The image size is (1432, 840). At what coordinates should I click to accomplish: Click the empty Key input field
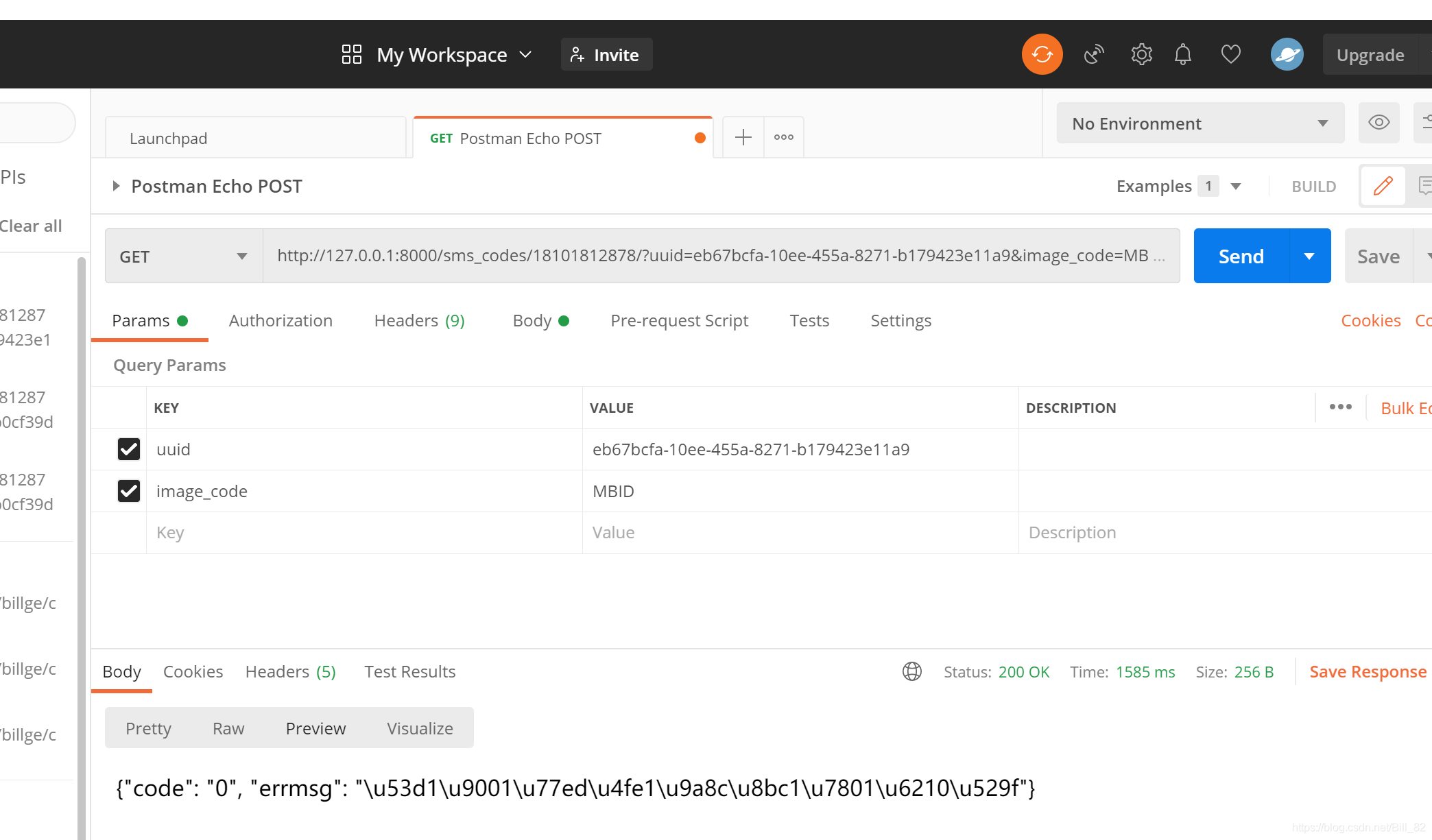364,533
